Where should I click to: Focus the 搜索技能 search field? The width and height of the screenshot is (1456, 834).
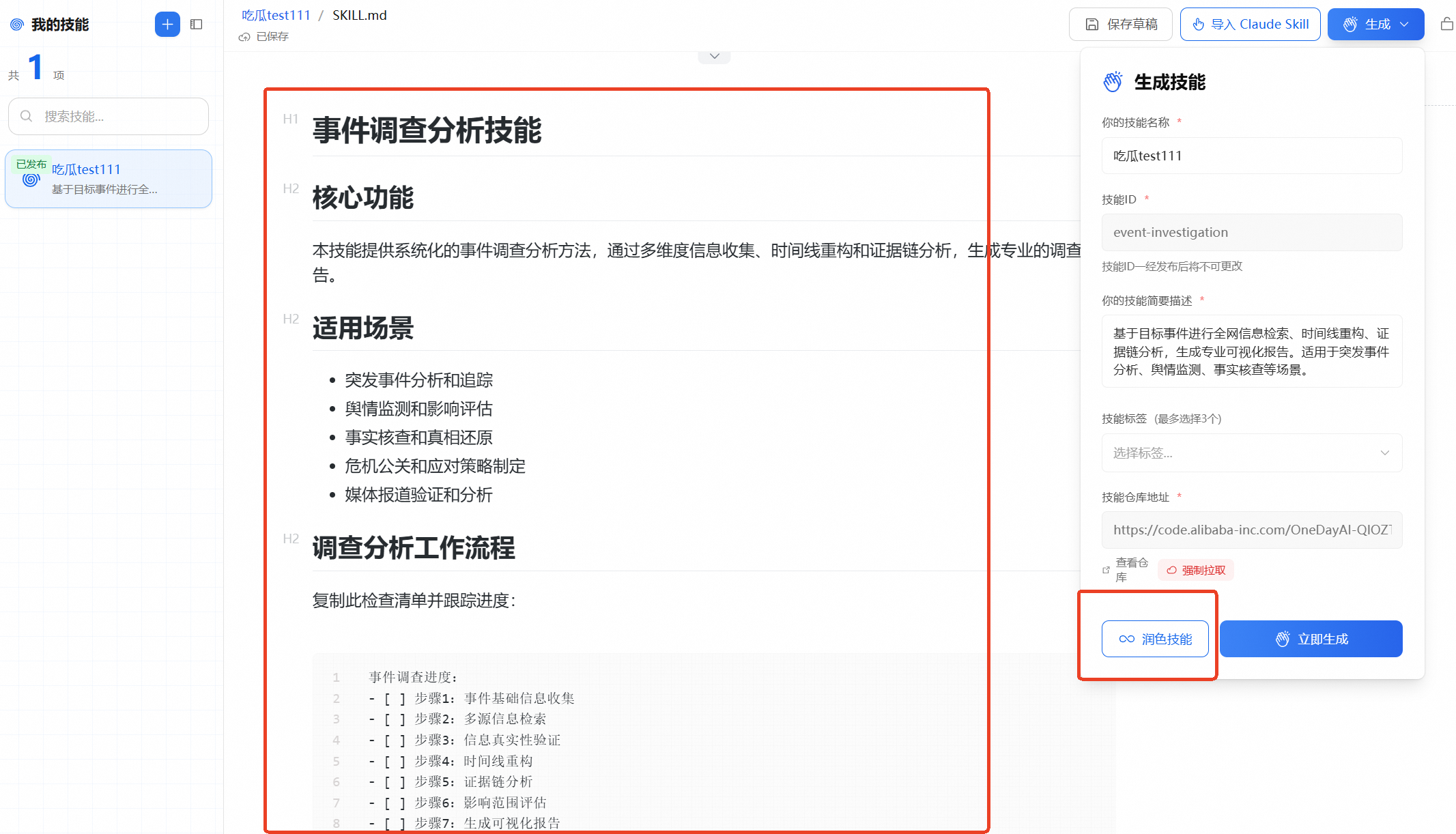(116, 116)
